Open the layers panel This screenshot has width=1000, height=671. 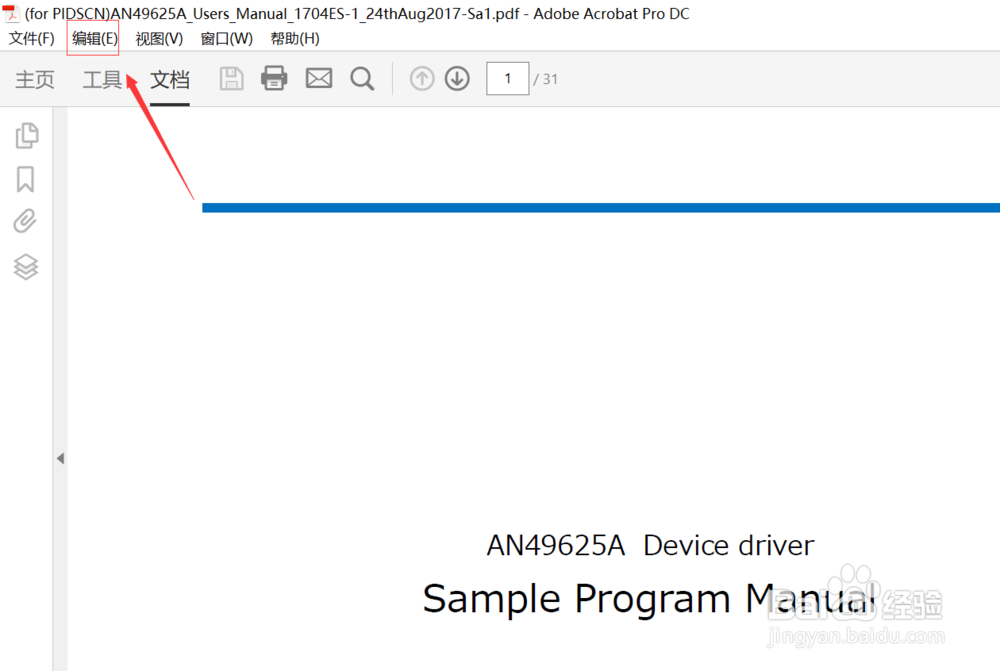[26, 267]
